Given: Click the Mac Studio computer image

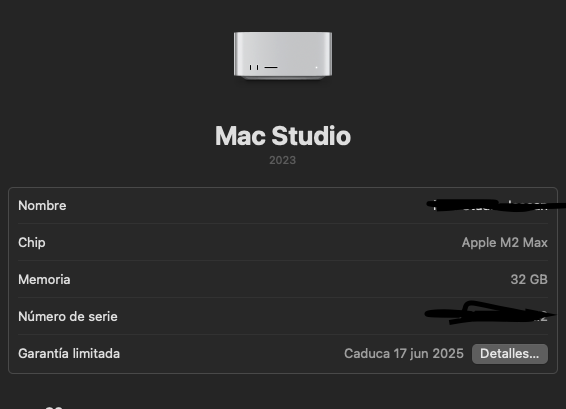Looking at the screenshot, I should [283, 56].
